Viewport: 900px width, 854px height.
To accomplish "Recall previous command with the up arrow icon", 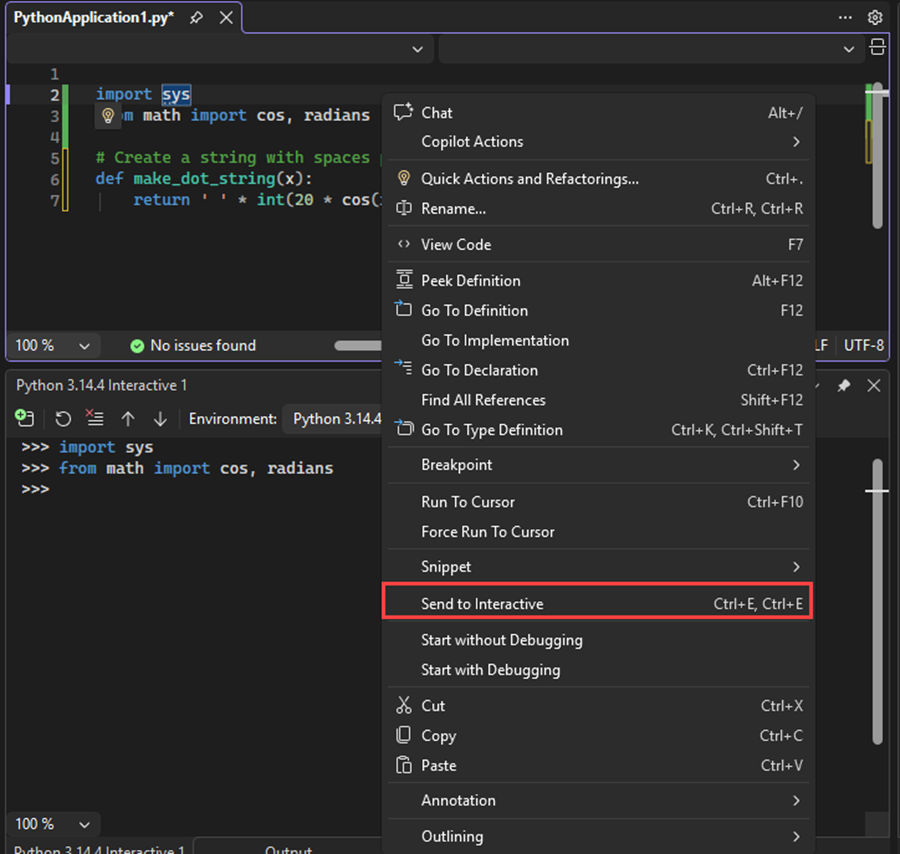I will pyautogui.click(x=129, y=418).
